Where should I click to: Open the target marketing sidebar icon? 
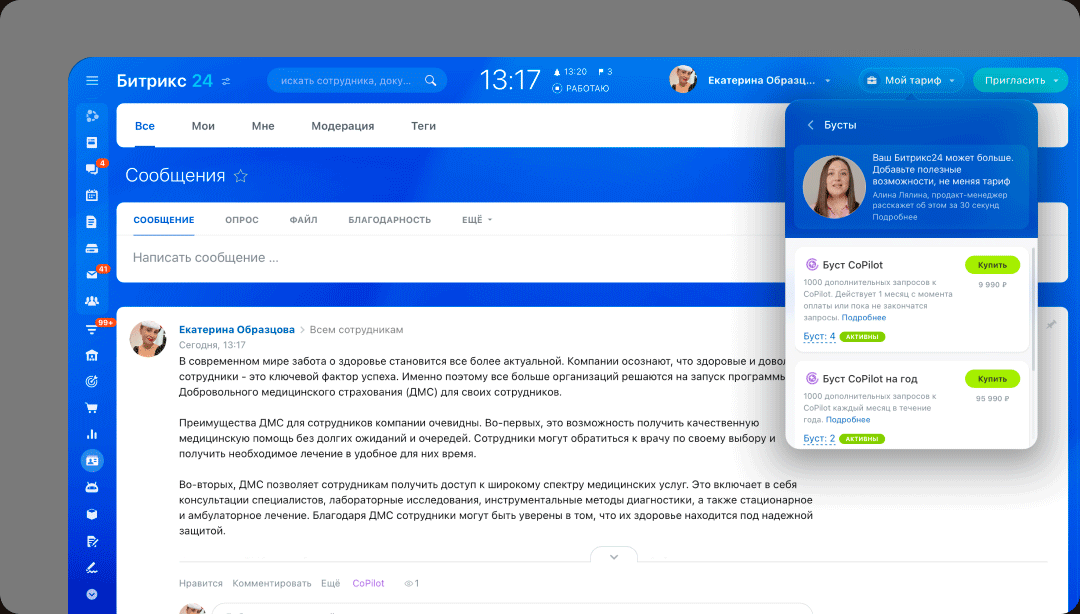[92, 381]
